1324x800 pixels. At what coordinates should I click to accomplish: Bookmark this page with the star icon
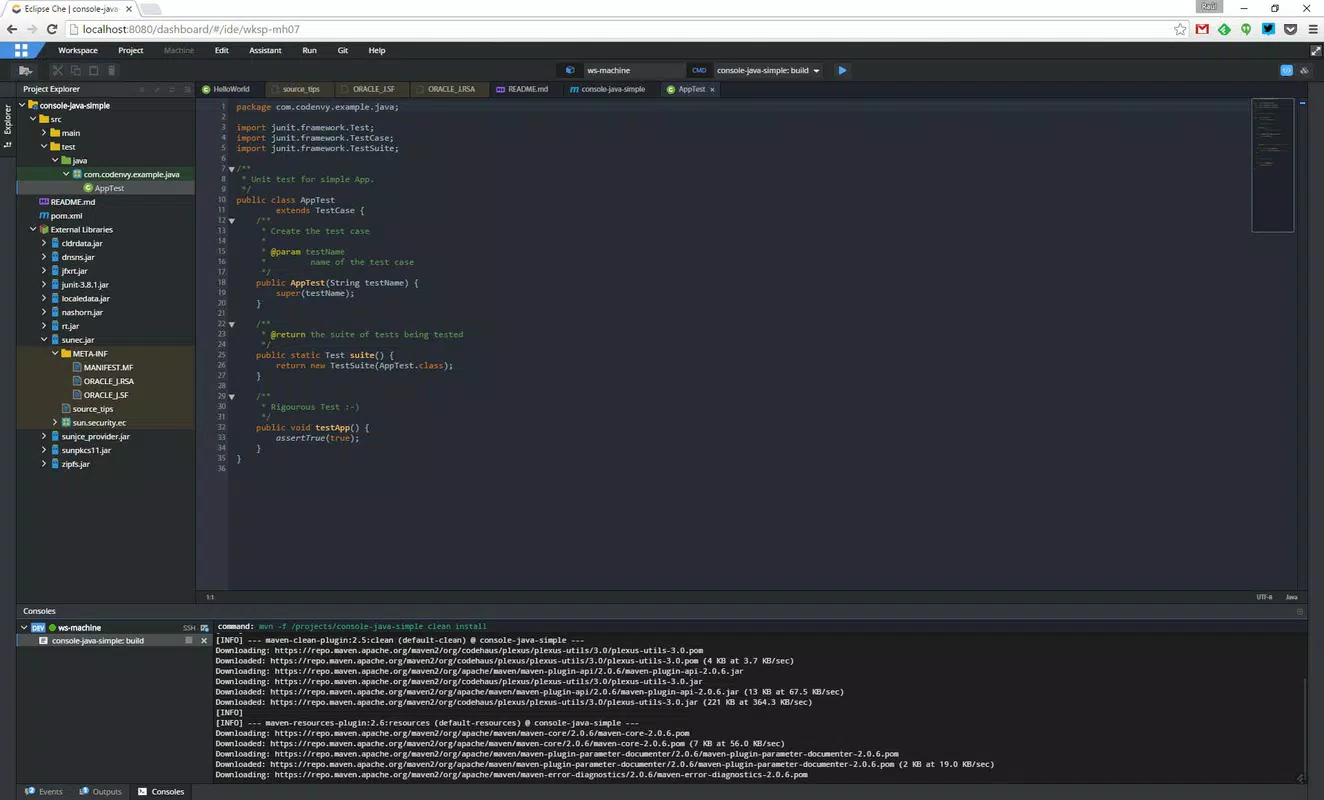tap(1180, 29)
